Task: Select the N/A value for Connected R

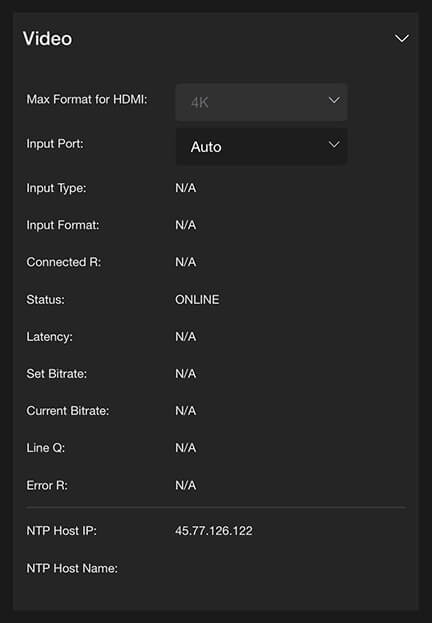Action: [186, 262]
